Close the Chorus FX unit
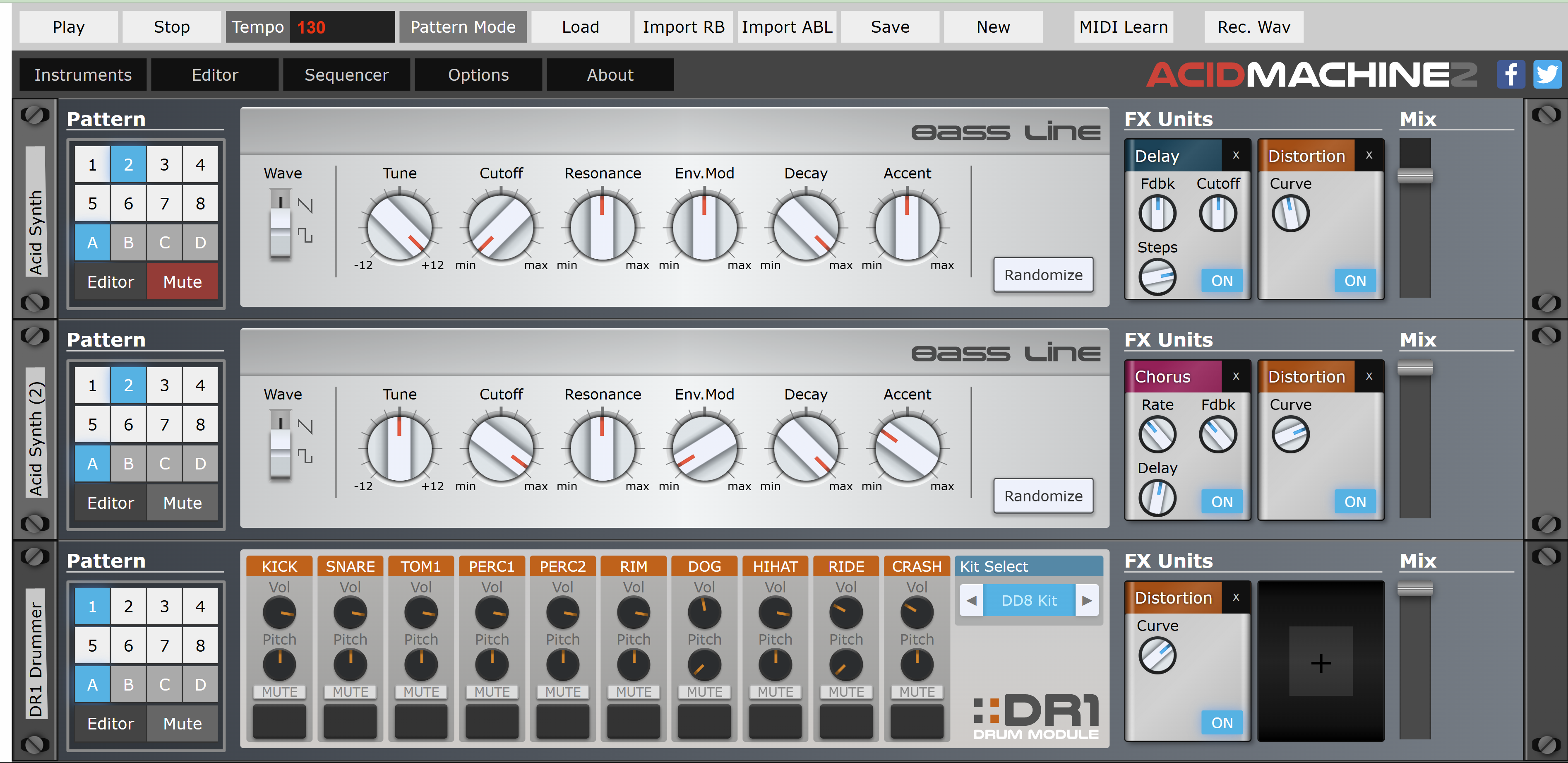The width and height of the screenshot is (1568, 763). [1236, 376]
